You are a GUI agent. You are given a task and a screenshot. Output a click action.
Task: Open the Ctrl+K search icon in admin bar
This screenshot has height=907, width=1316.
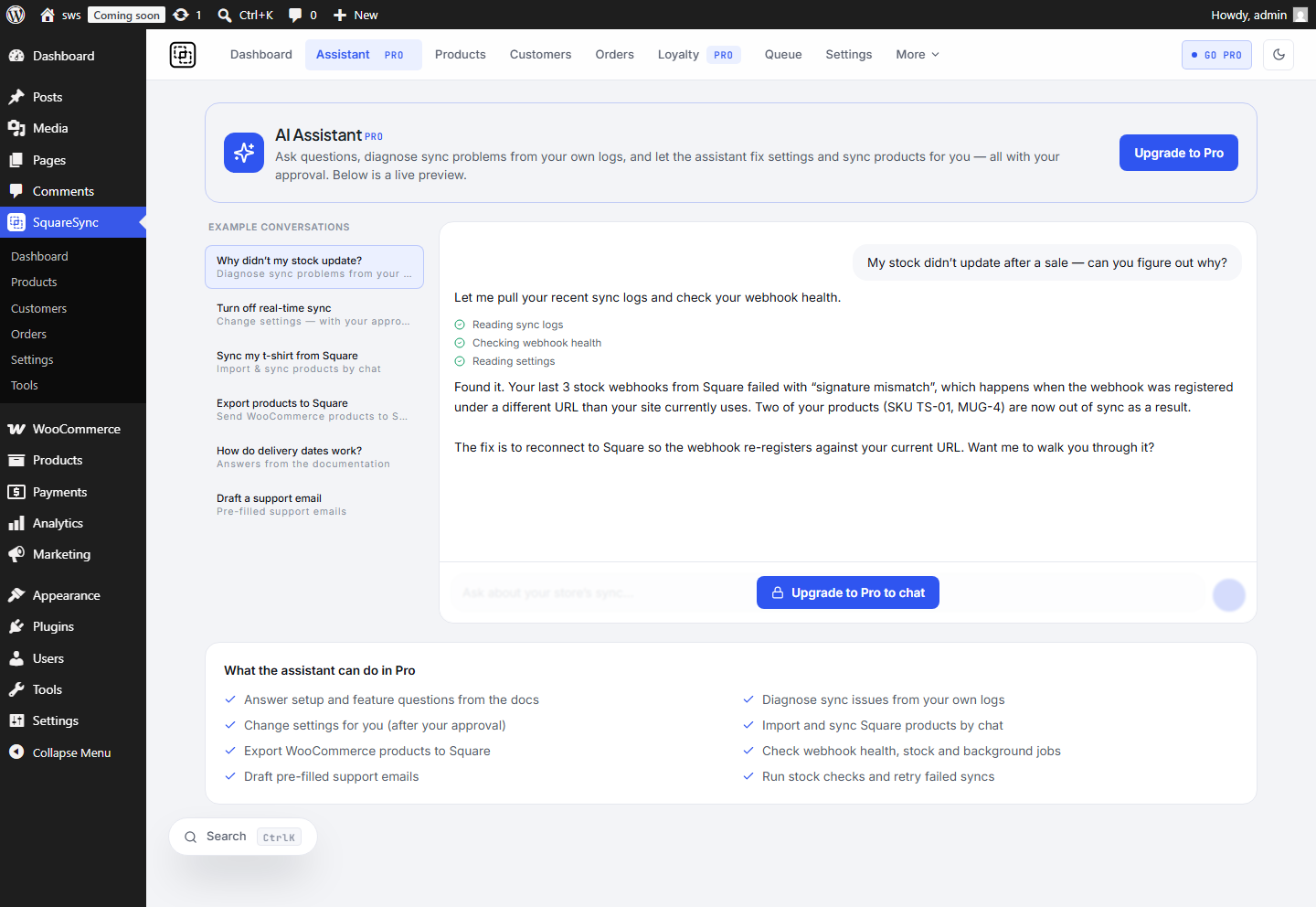coord(225,15)
